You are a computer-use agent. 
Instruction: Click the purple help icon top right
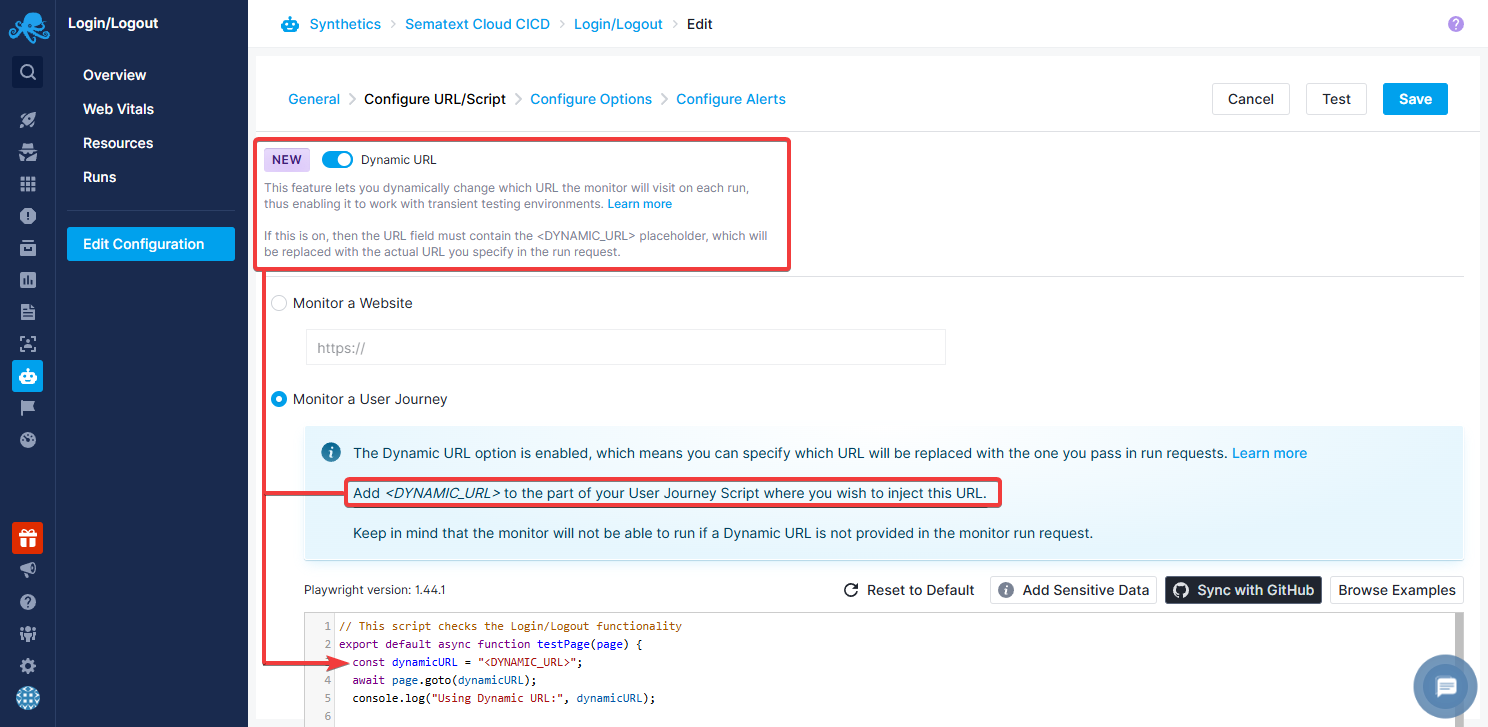[1456, 24]
